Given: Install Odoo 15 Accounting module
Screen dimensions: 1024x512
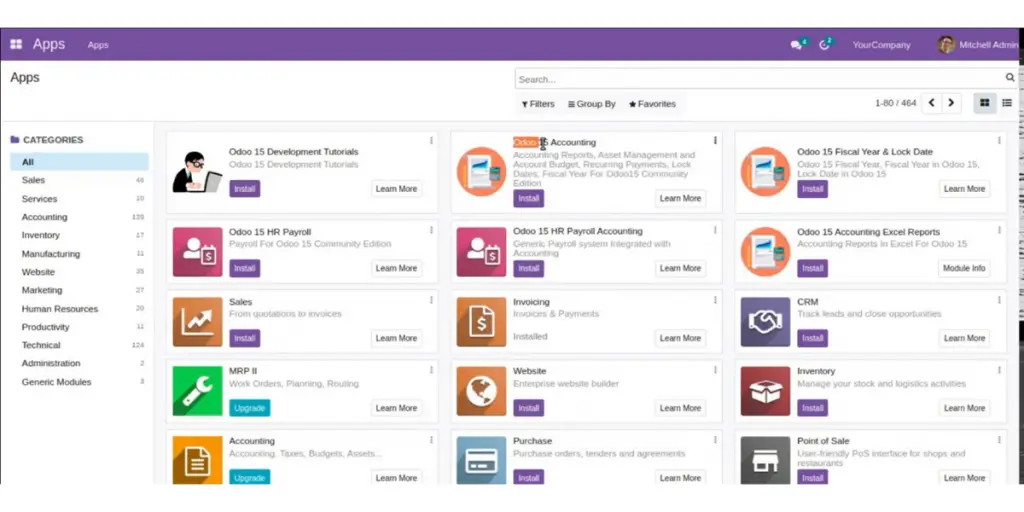Looking at the screenshot, I should [528, 199].
